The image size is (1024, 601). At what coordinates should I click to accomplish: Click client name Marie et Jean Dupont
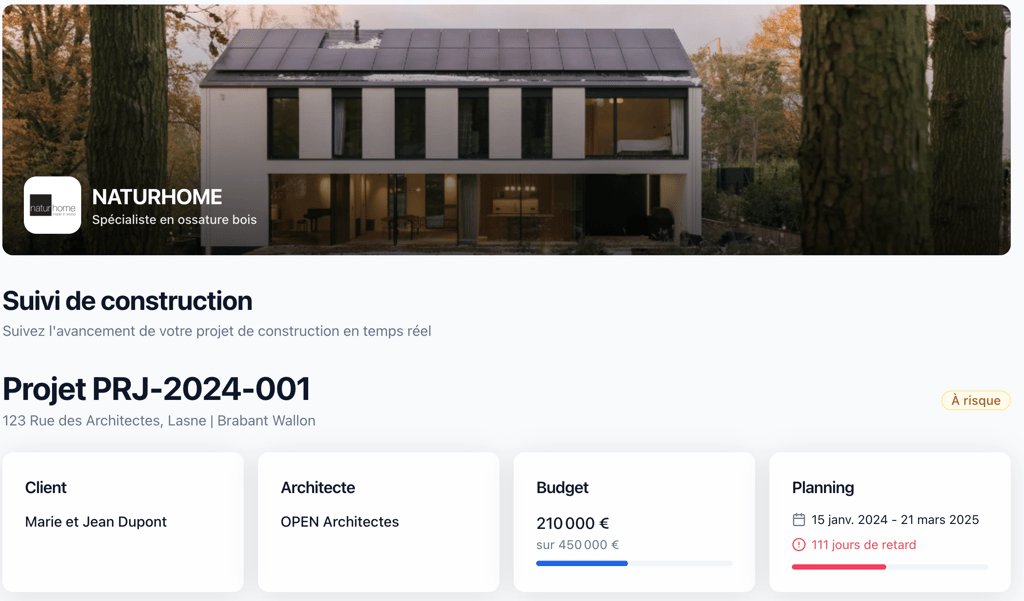coord(96,522)
